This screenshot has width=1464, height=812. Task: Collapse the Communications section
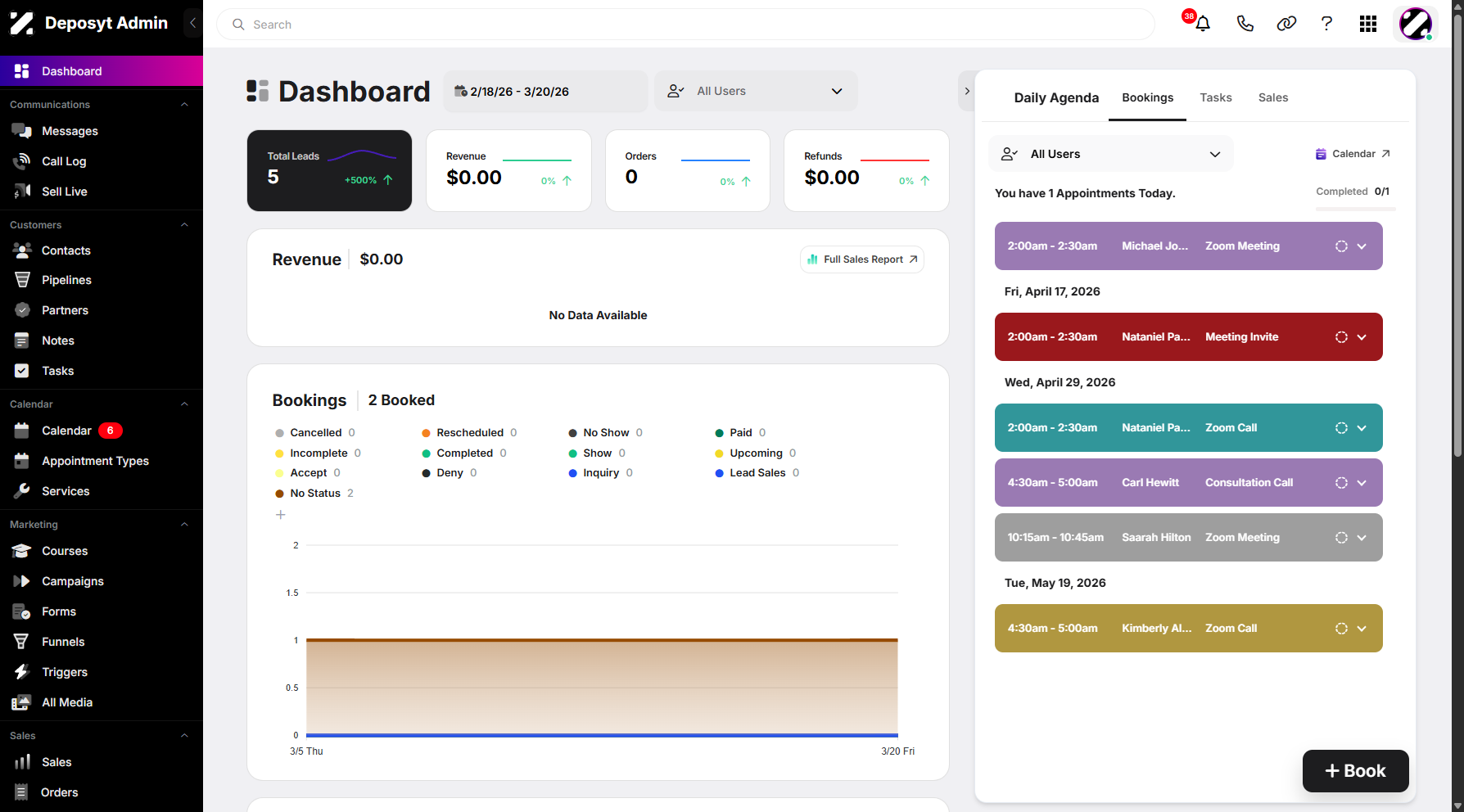(x=184, y=105)
